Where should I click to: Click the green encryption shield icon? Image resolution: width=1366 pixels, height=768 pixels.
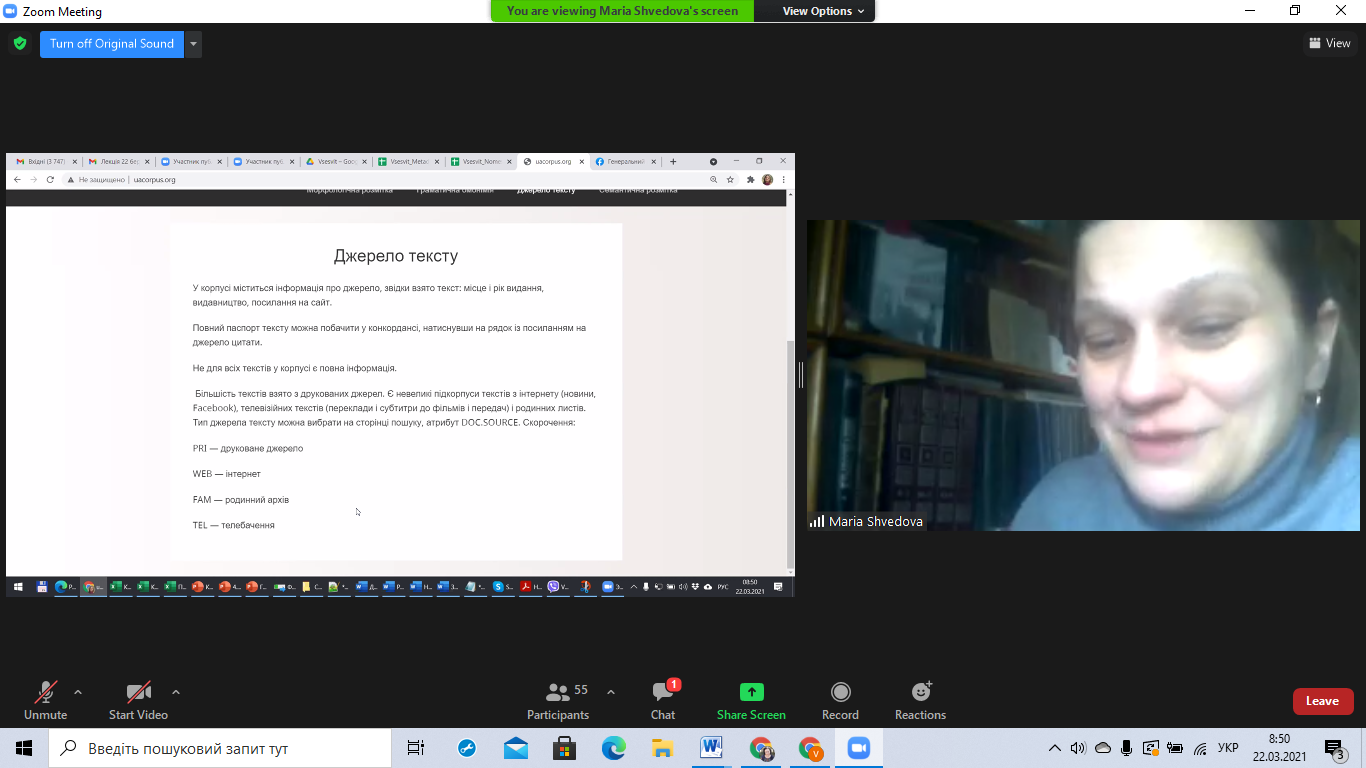19,44
